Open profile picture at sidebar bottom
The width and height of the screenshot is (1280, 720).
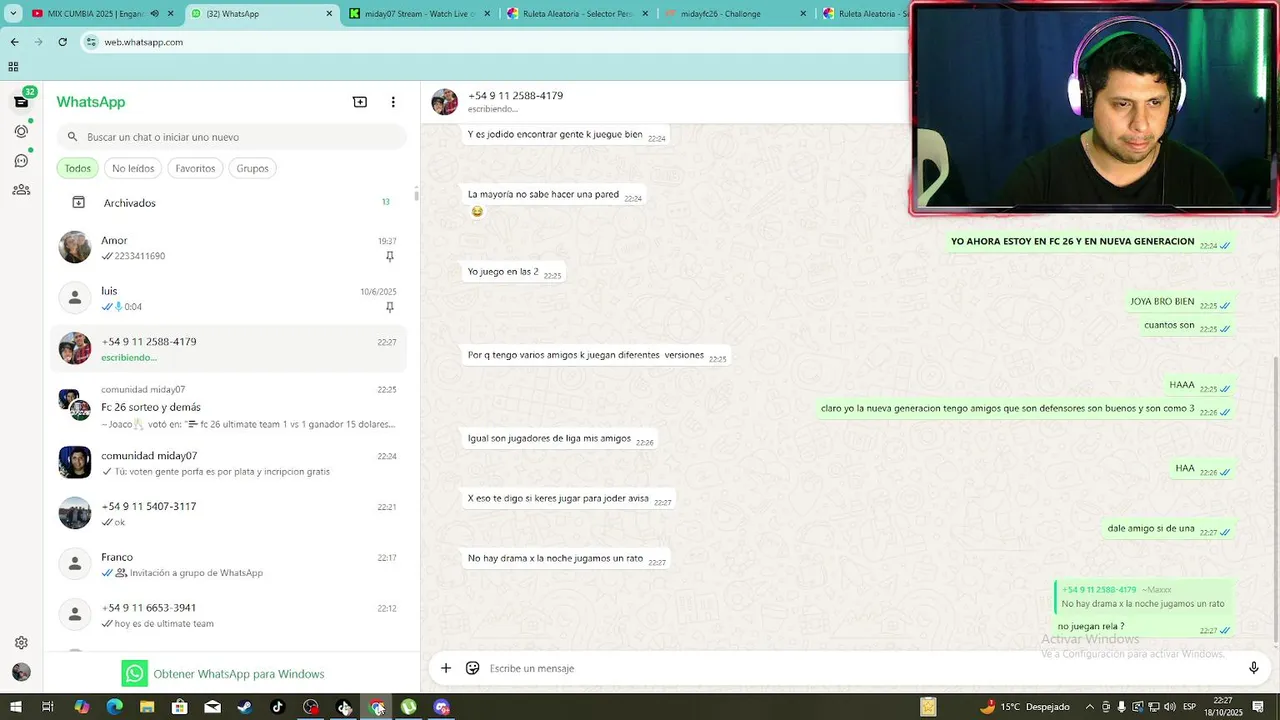(x=21, y=672)
